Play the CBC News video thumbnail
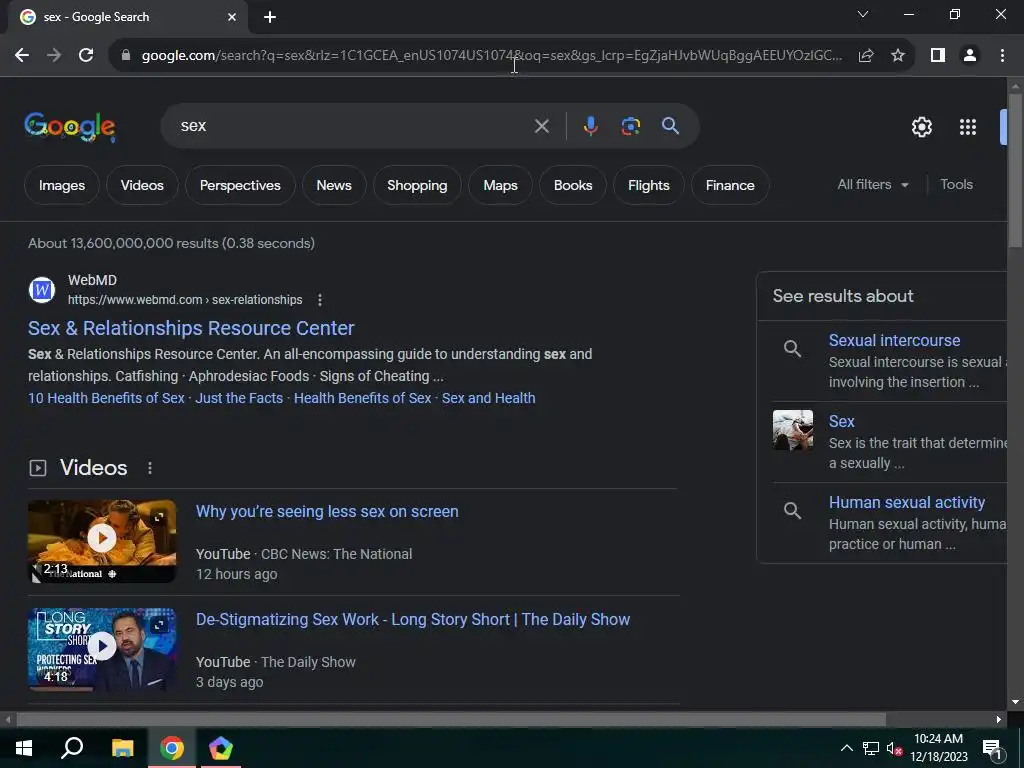This screenshot has height=768, width=1024. coord(102,541)
